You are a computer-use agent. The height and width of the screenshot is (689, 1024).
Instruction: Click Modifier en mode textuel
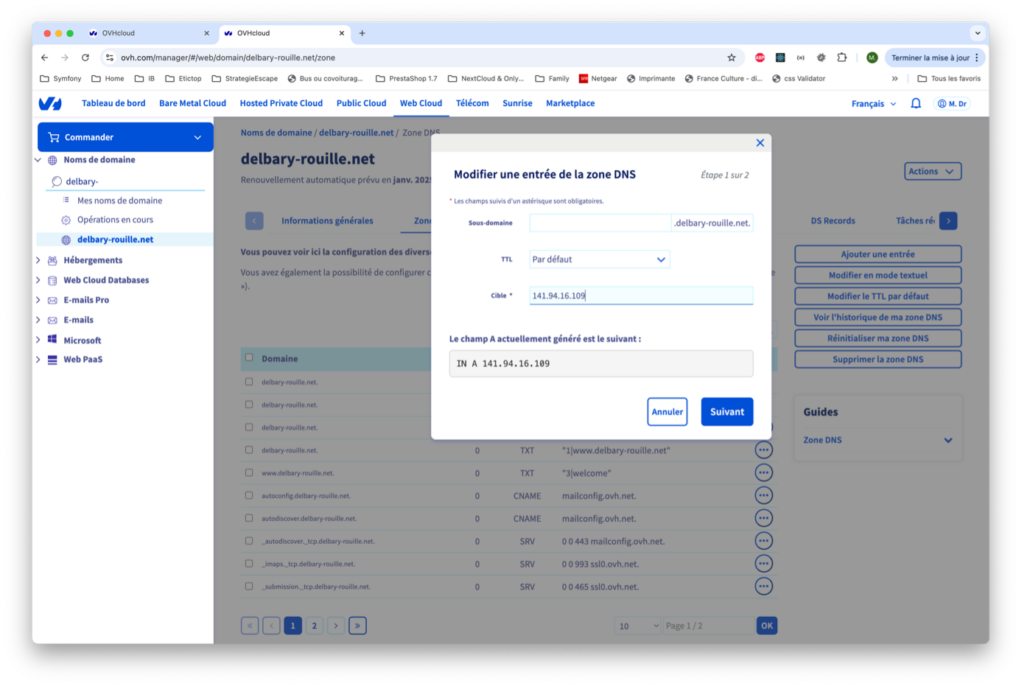[878, 275]
